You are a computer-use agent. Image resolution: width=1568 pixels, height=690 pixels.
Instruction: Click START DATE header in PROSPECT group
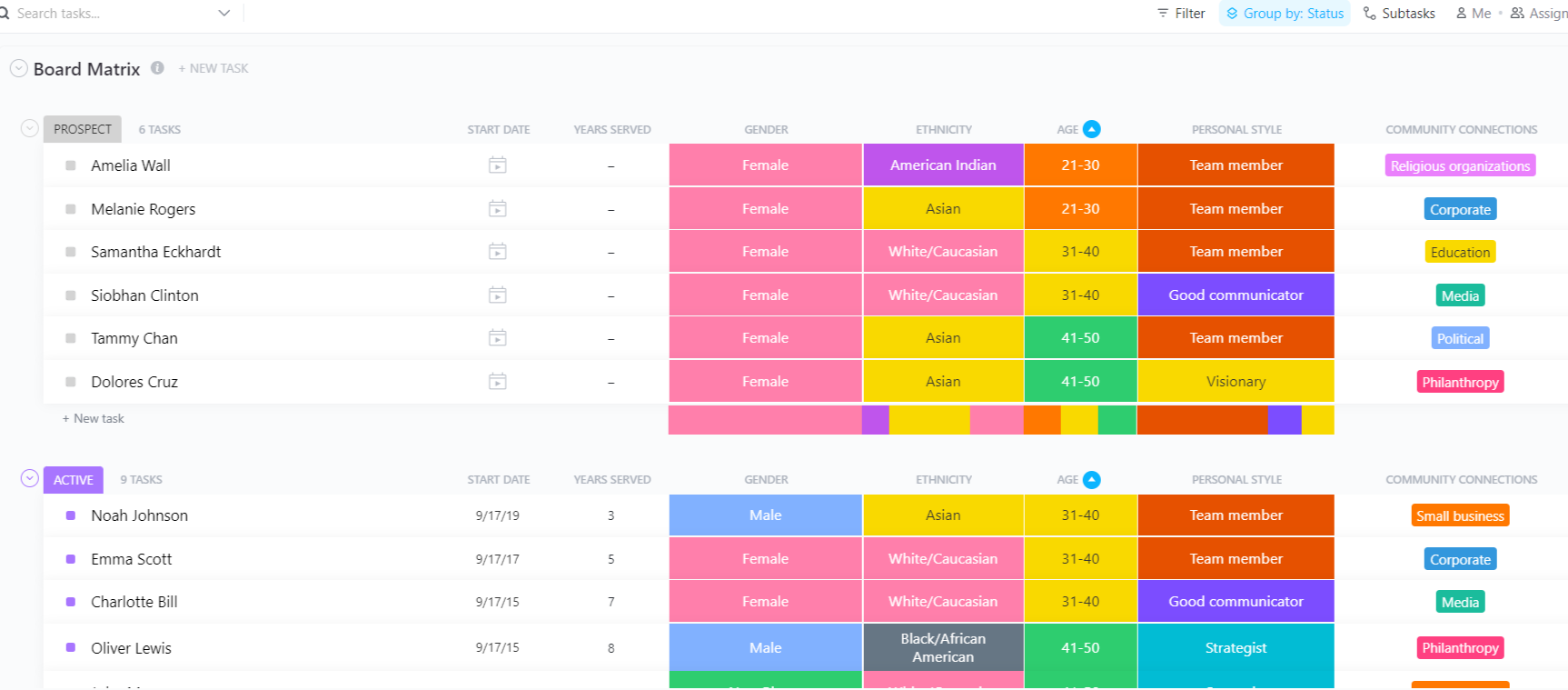pos(499,130)
